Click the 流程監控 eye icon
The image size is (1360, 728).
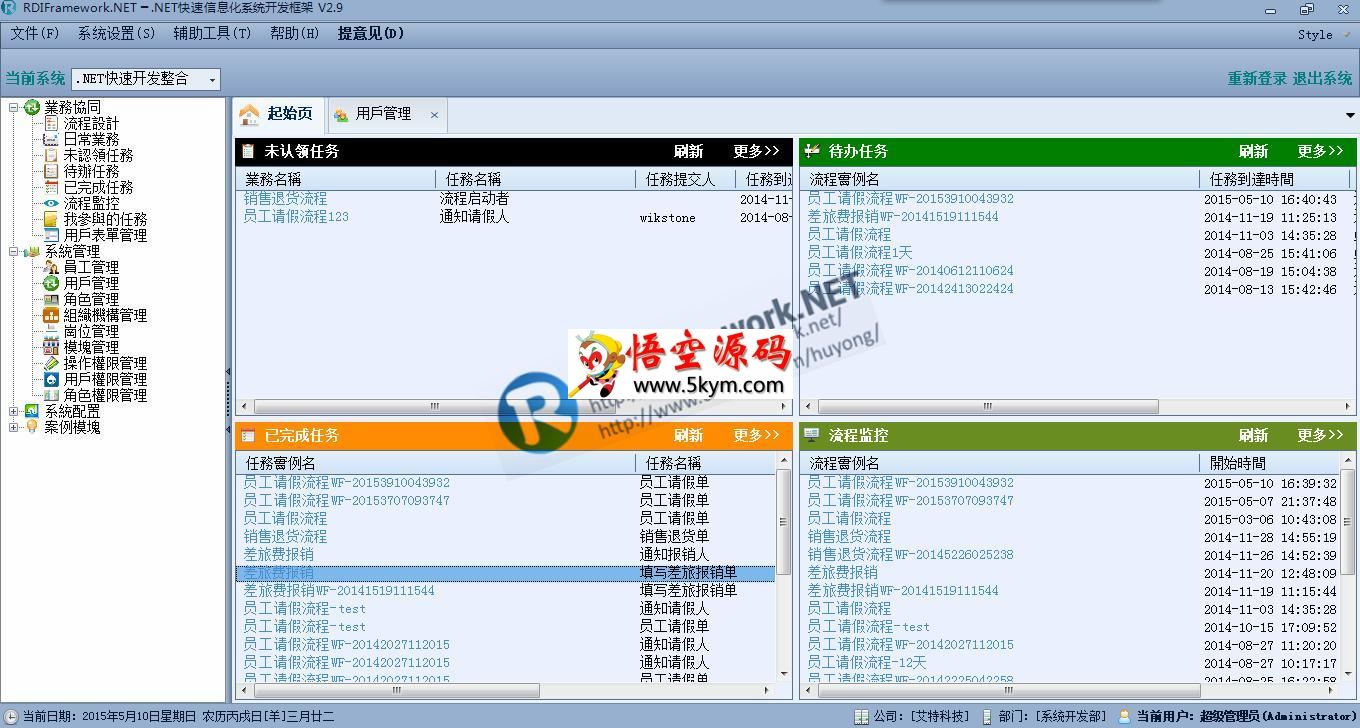pyautogui.click(x=51, y=203)
